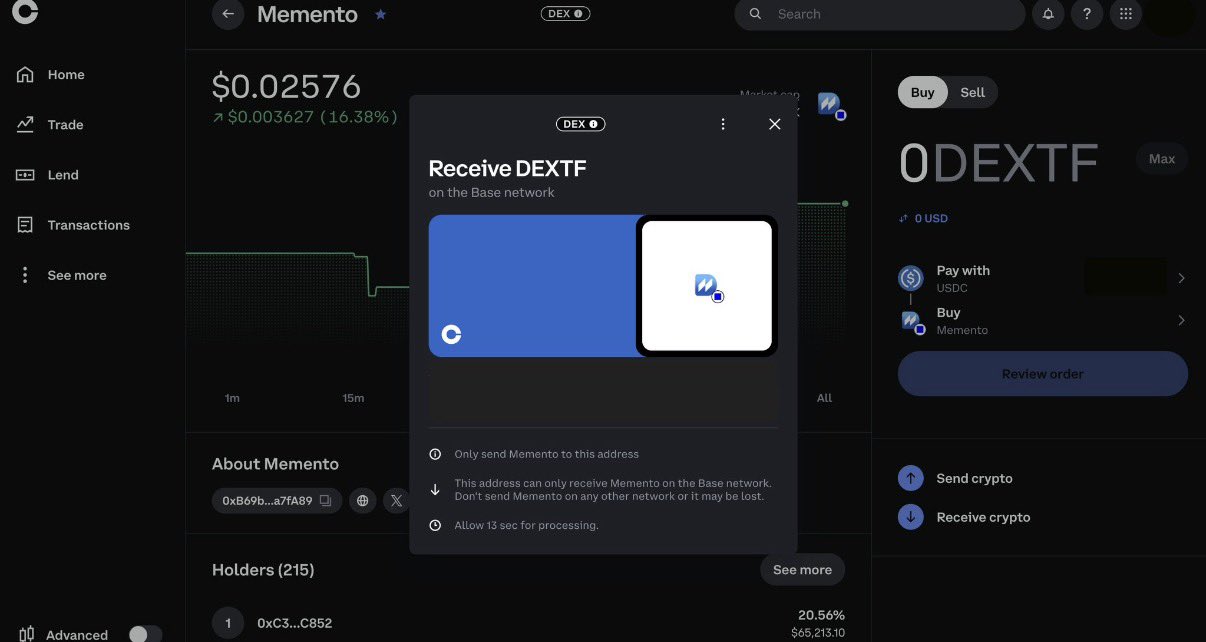Click the About Memento heading
The width and height of the screenshot is (1206, 642).
(275, 464)
